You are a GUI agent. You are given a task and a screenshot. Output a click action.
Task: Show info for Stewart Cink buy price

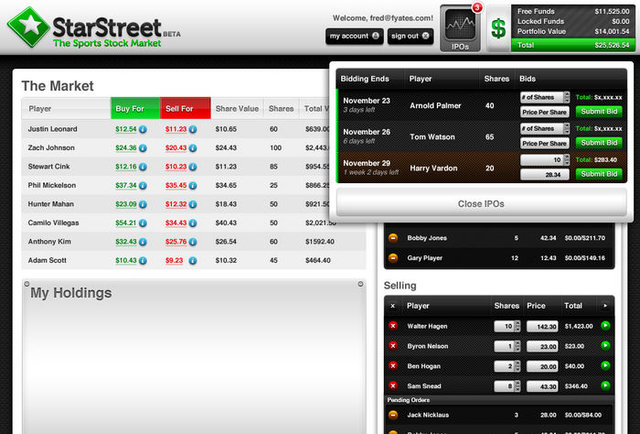coord(143,167)
